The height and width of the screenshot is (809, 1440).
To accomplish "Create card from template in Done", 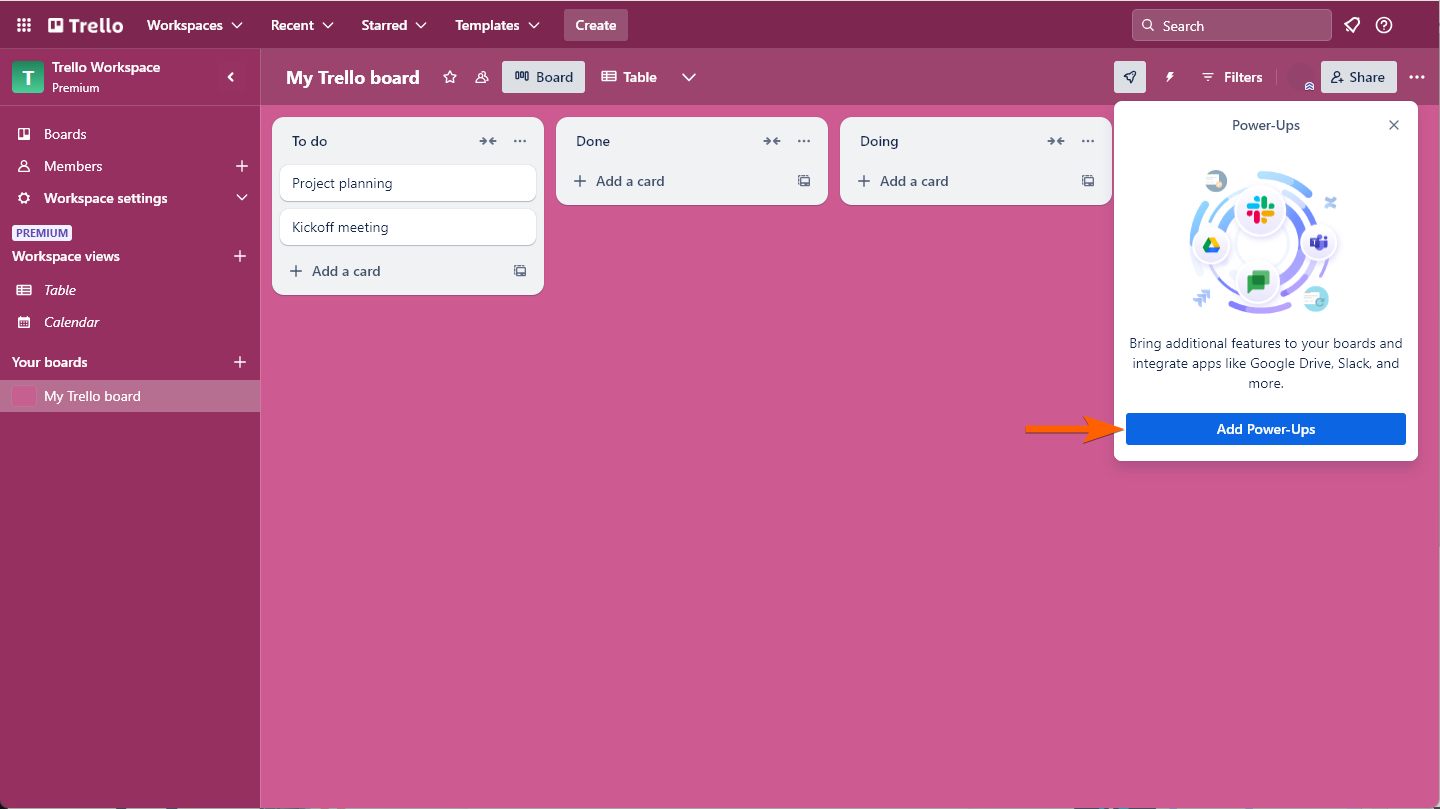I will point(804,181).
